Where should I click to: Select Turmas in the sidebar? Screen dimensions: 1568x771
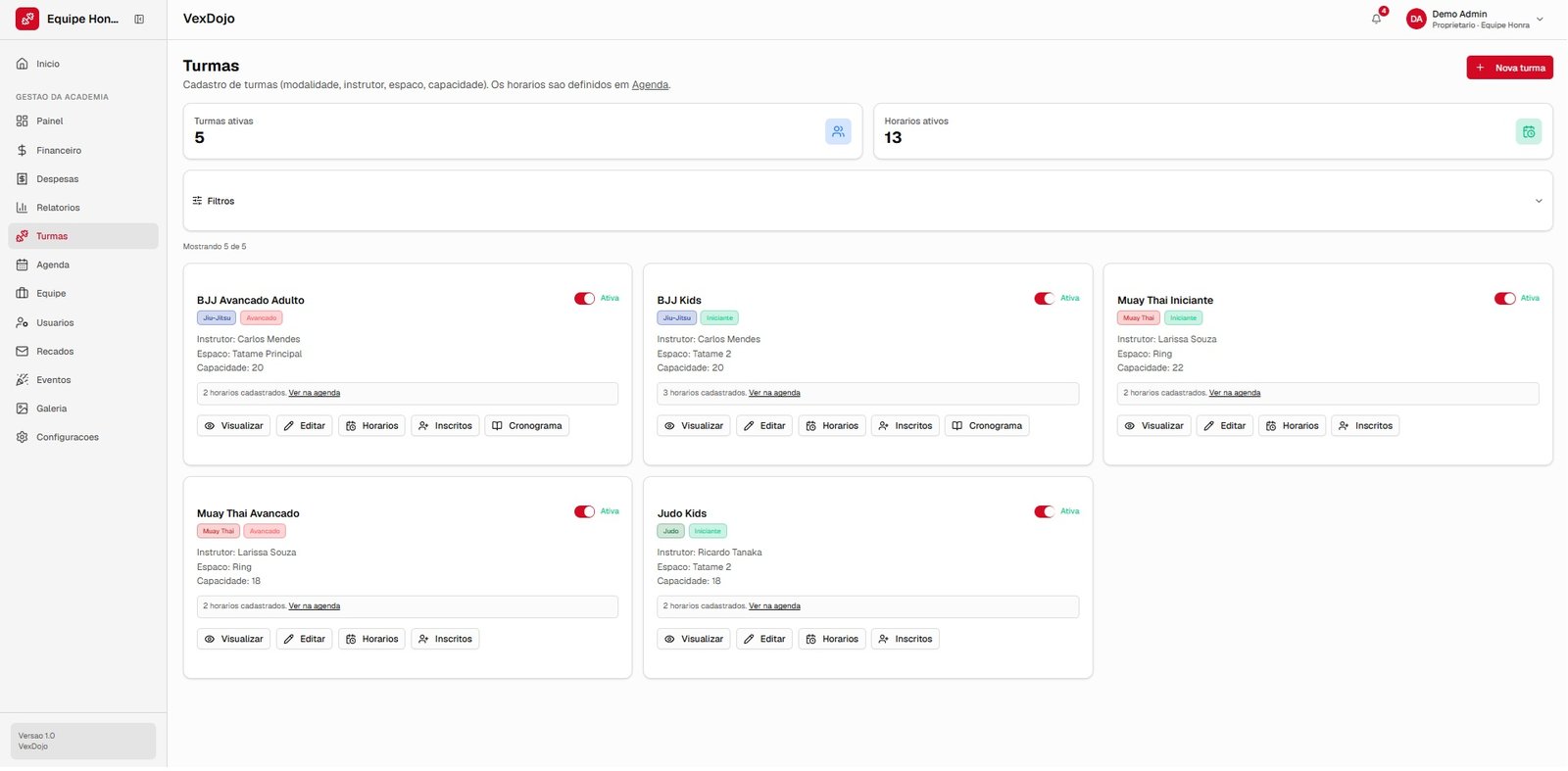83,236
